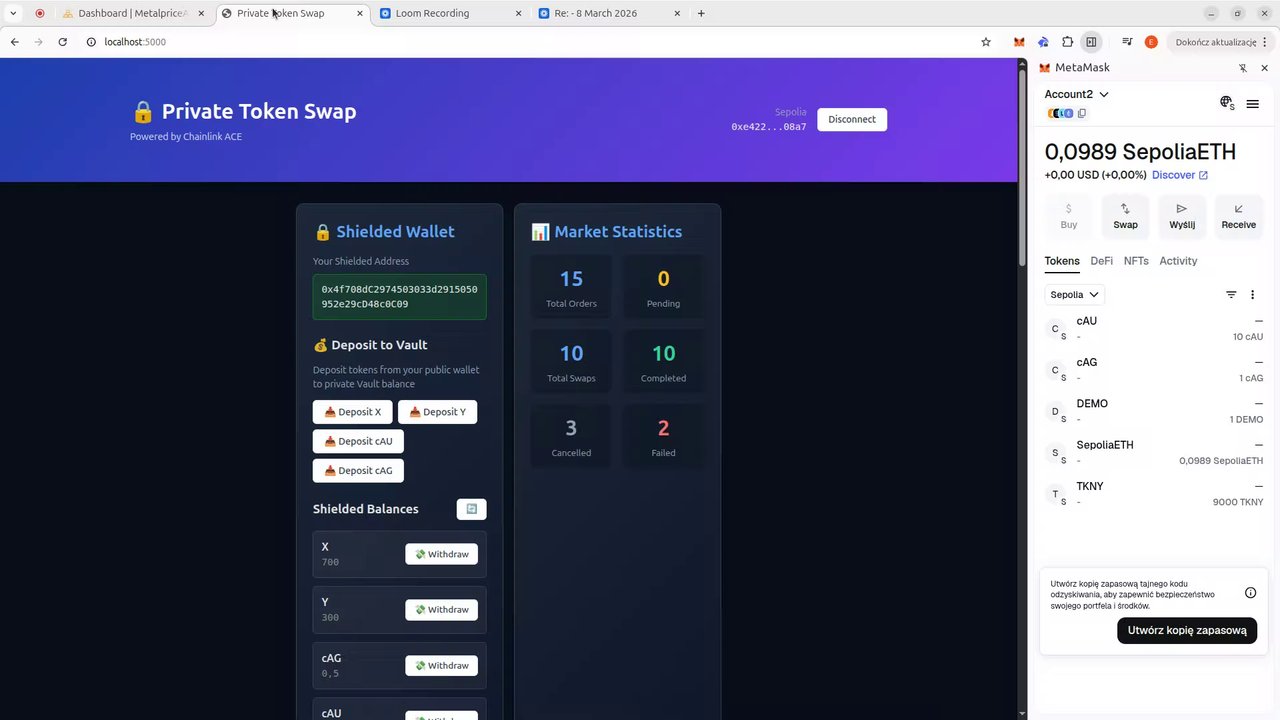The image size is (1280, 720).
Task: Switch to the Loom Recording tab
Action: [x=450, y=13]
